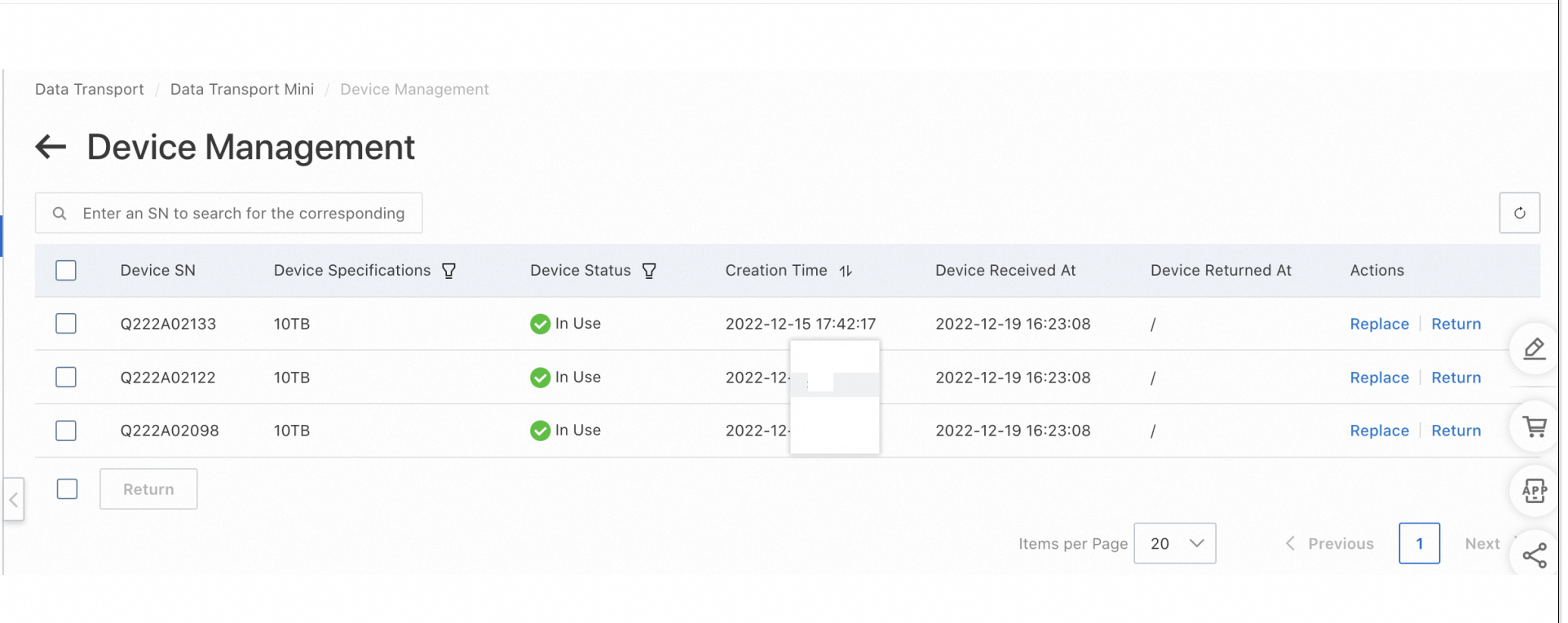Click Return for device Q222A02122
The height and width of the screenshot is (623, 1568).
tap(1456, 378)
